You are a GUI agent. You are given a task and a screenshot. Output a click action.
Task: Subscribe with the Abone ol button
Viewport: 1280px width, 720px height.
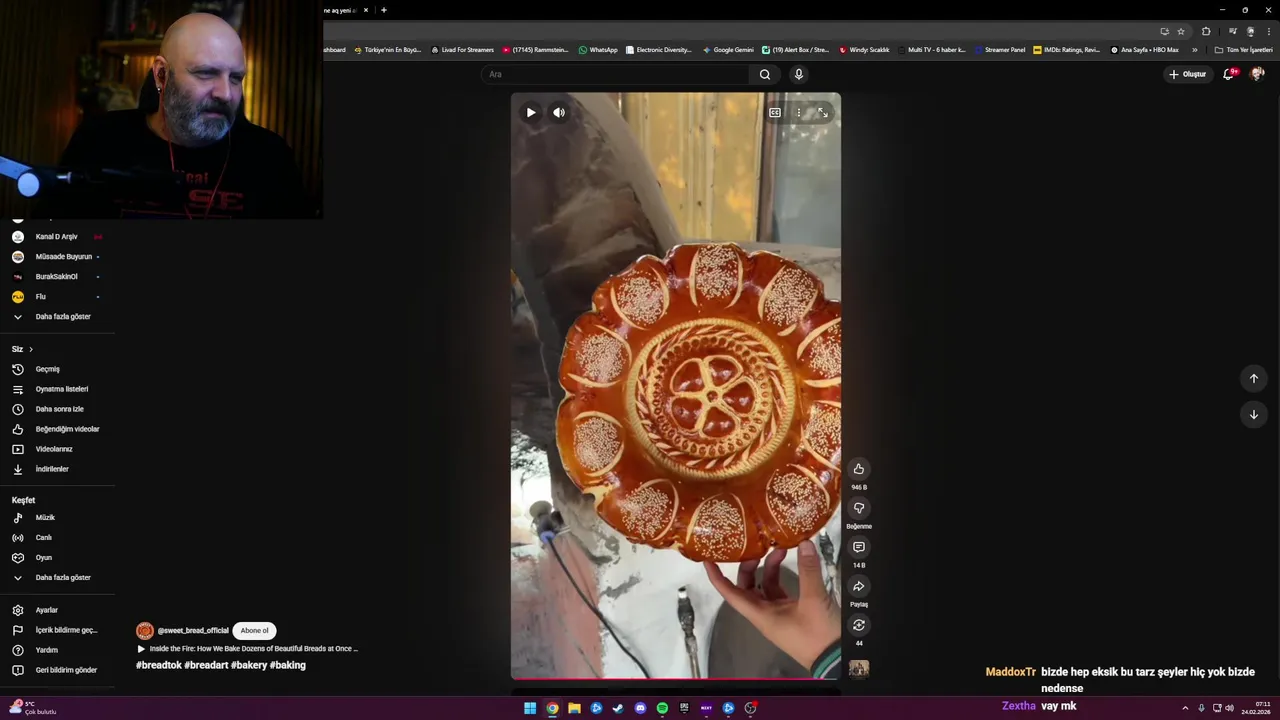254,630
